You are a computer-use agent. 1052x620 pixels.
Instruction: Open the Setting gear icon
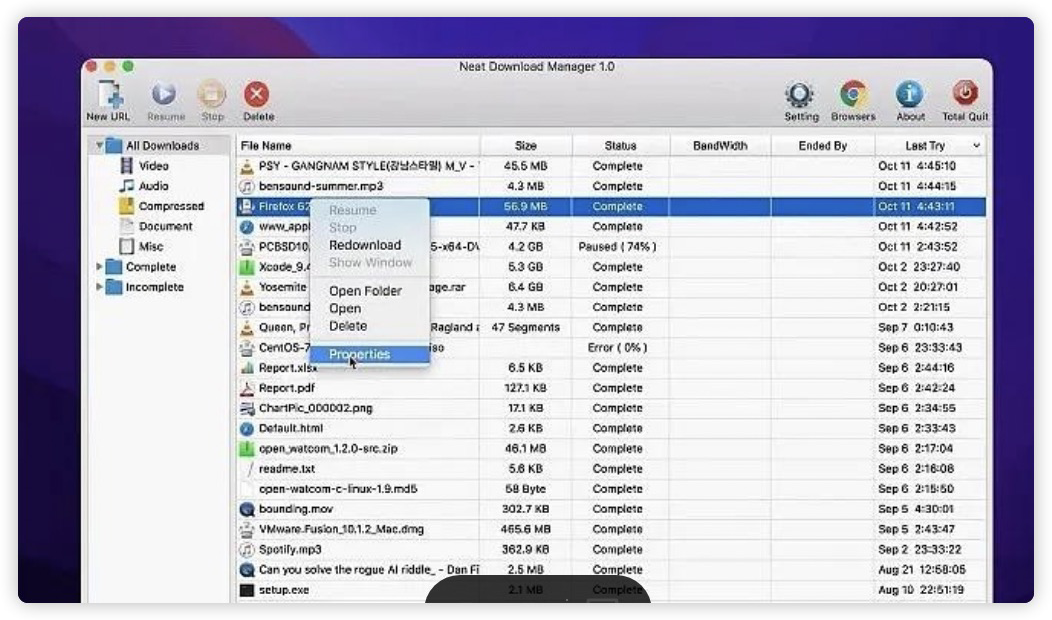click(800, 95)
